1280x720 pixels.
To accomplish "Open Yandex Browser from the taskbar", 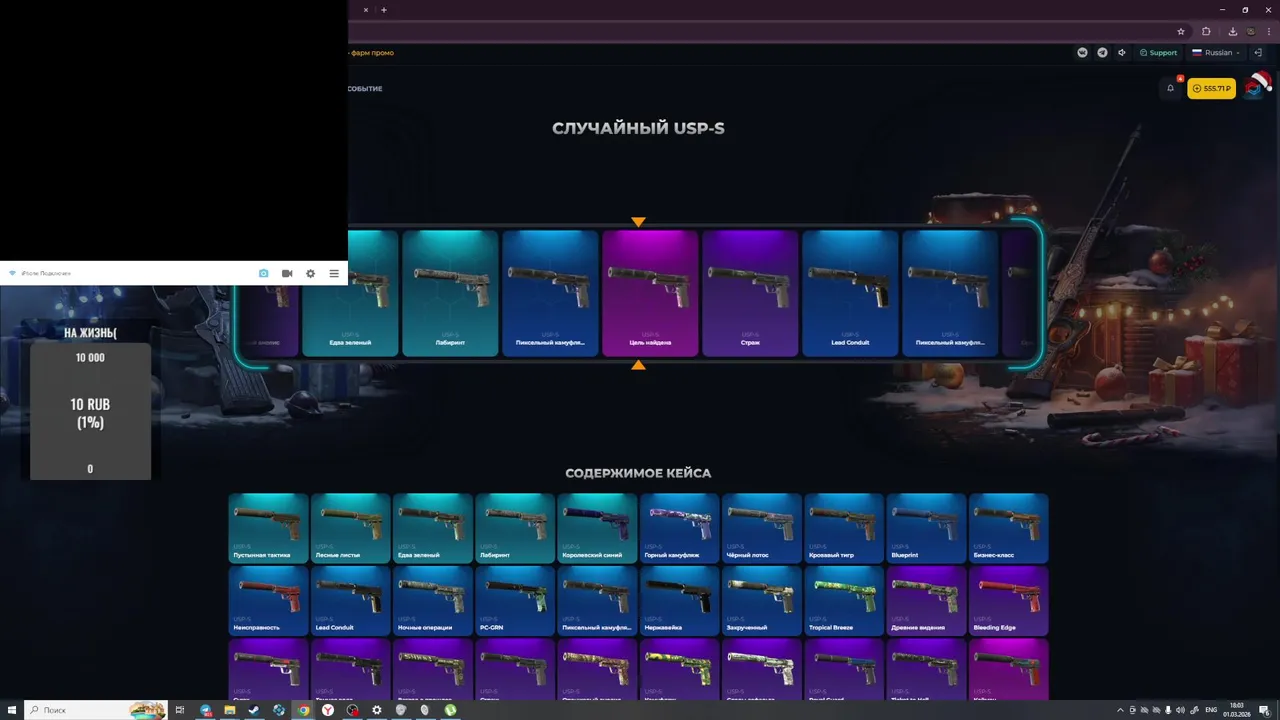I will (x=327, y=710).
